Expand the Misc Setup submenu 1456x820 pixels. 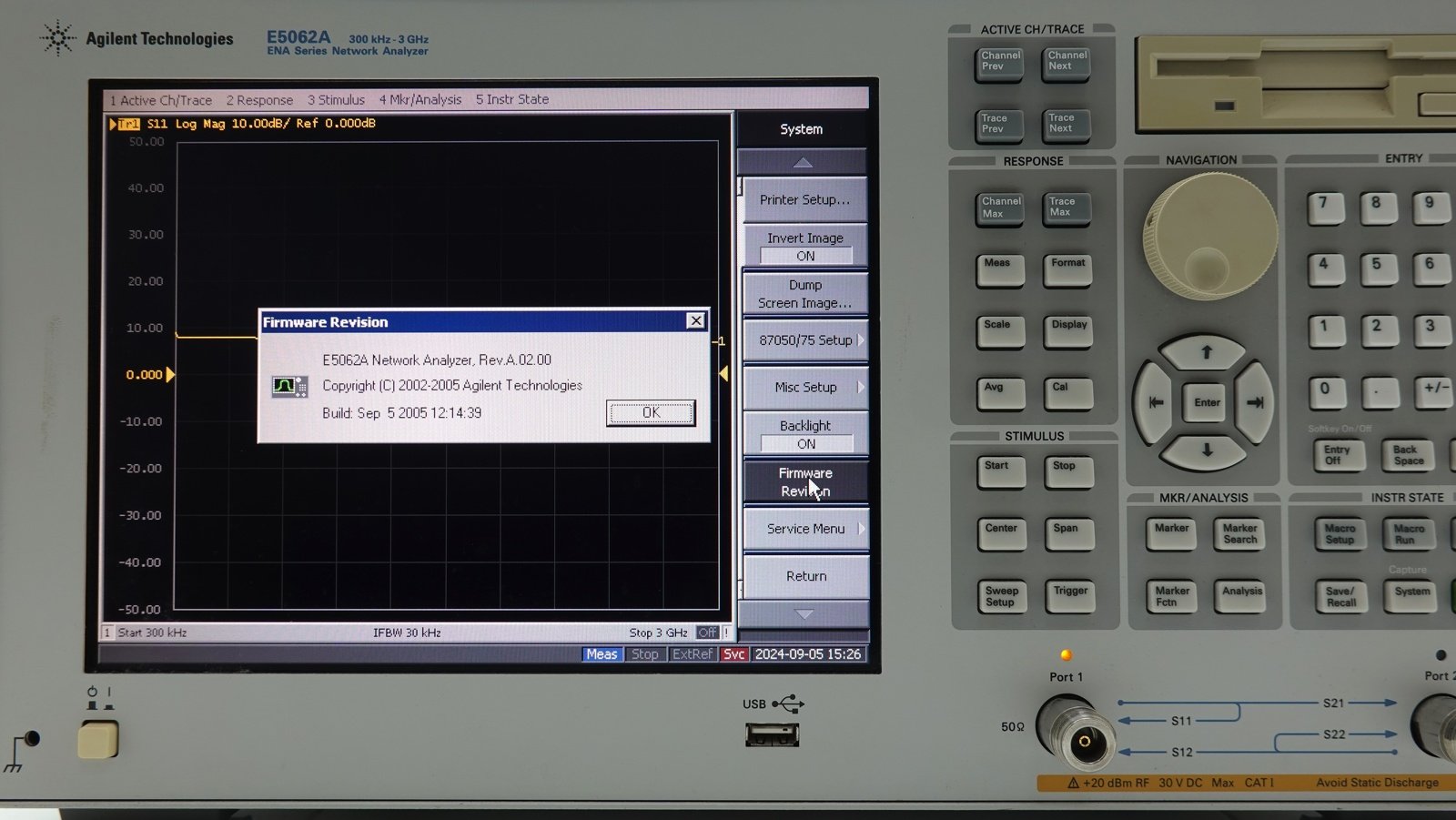point(805,387)
